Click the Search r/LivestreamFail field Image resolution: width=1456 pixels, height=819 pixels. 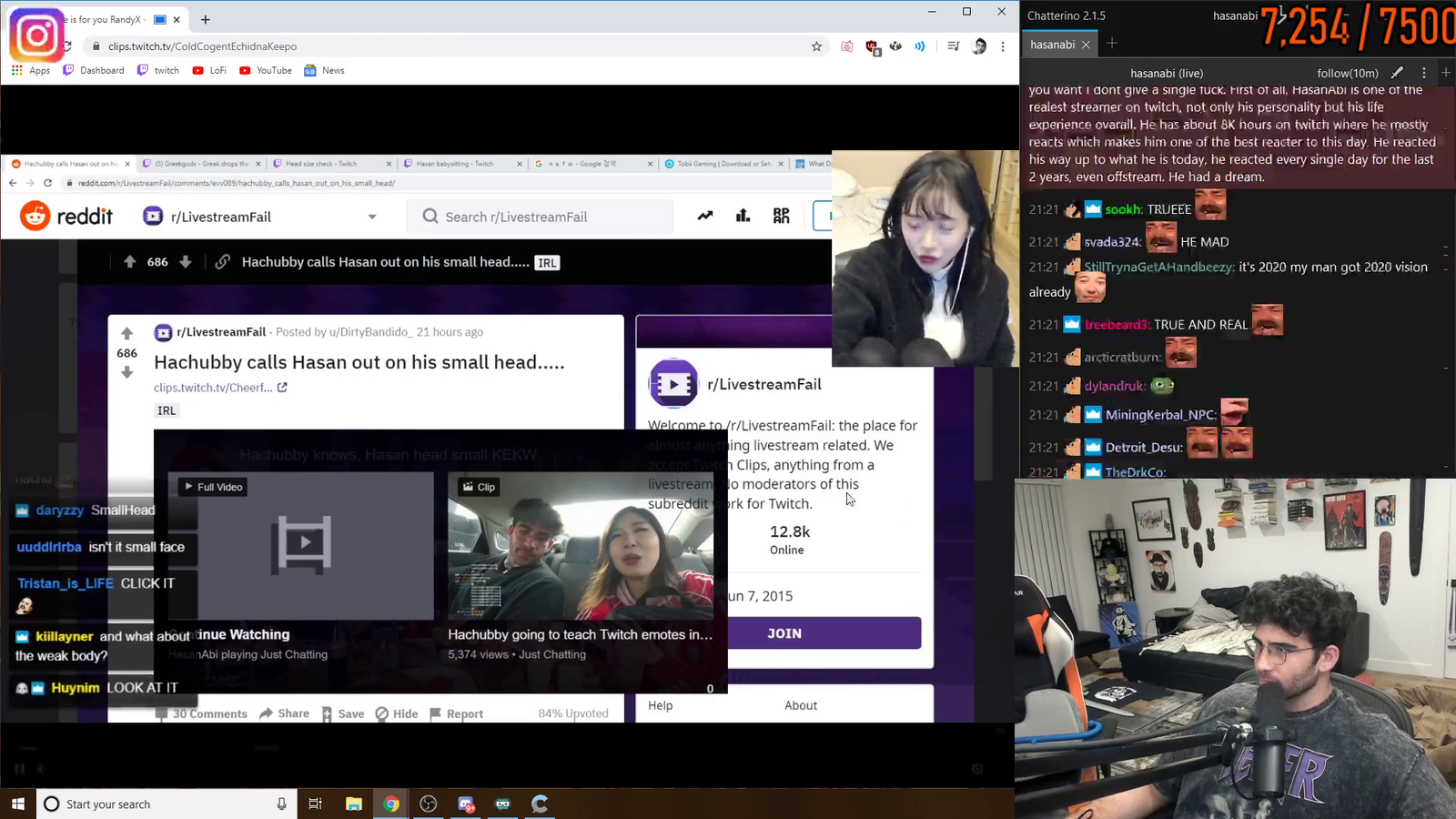pyautogui.click(x=541, y=217)
